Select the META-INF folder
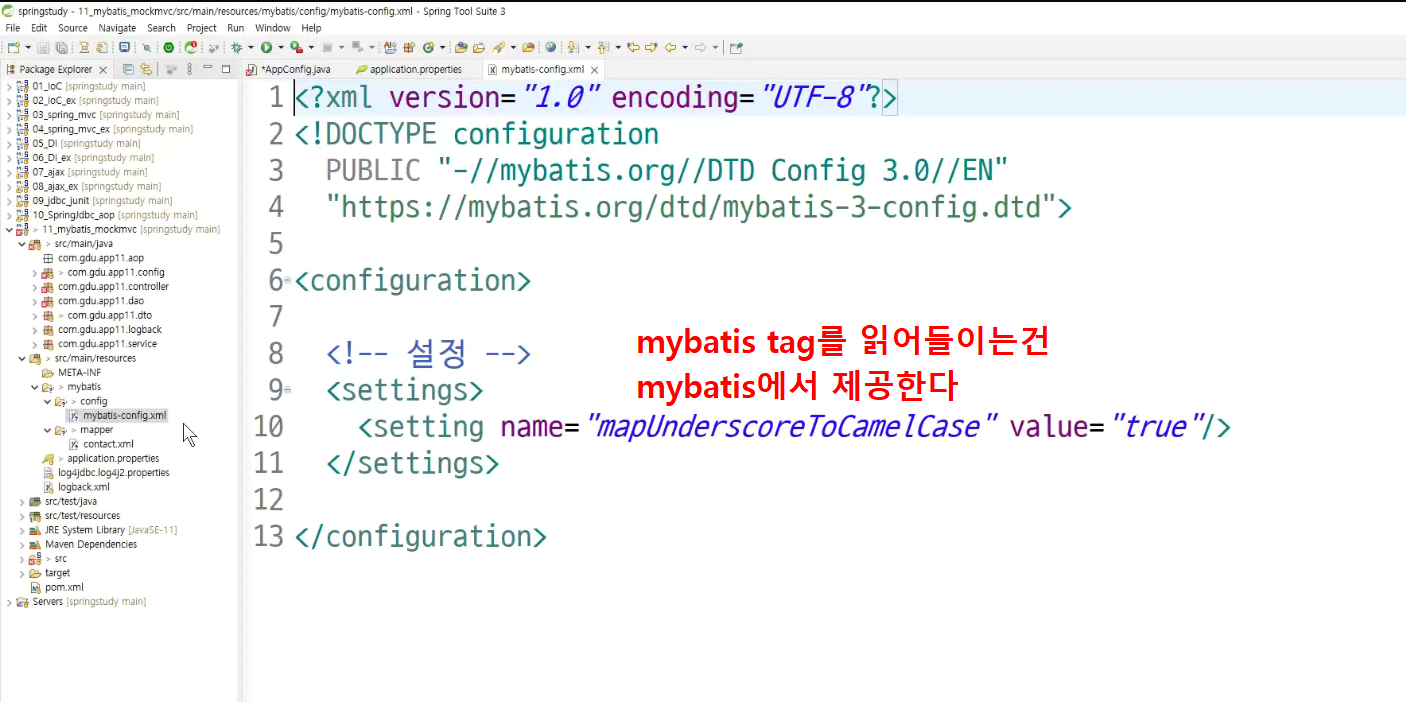The width and height of the screenshot is (1406, 702). coord(79,373)
